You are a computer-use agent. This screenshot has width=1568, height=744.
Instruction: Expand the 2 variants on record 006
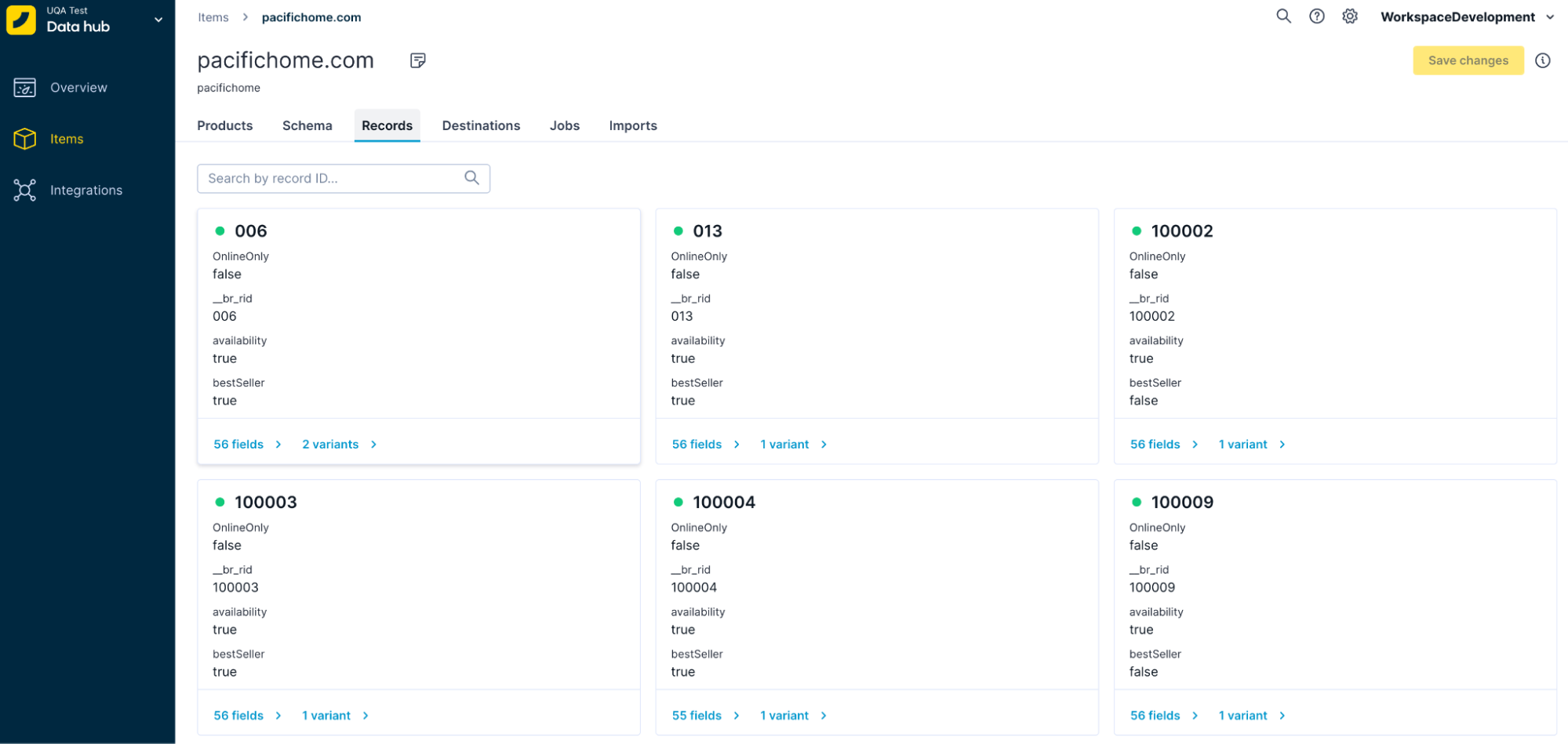tap(330, 444)
